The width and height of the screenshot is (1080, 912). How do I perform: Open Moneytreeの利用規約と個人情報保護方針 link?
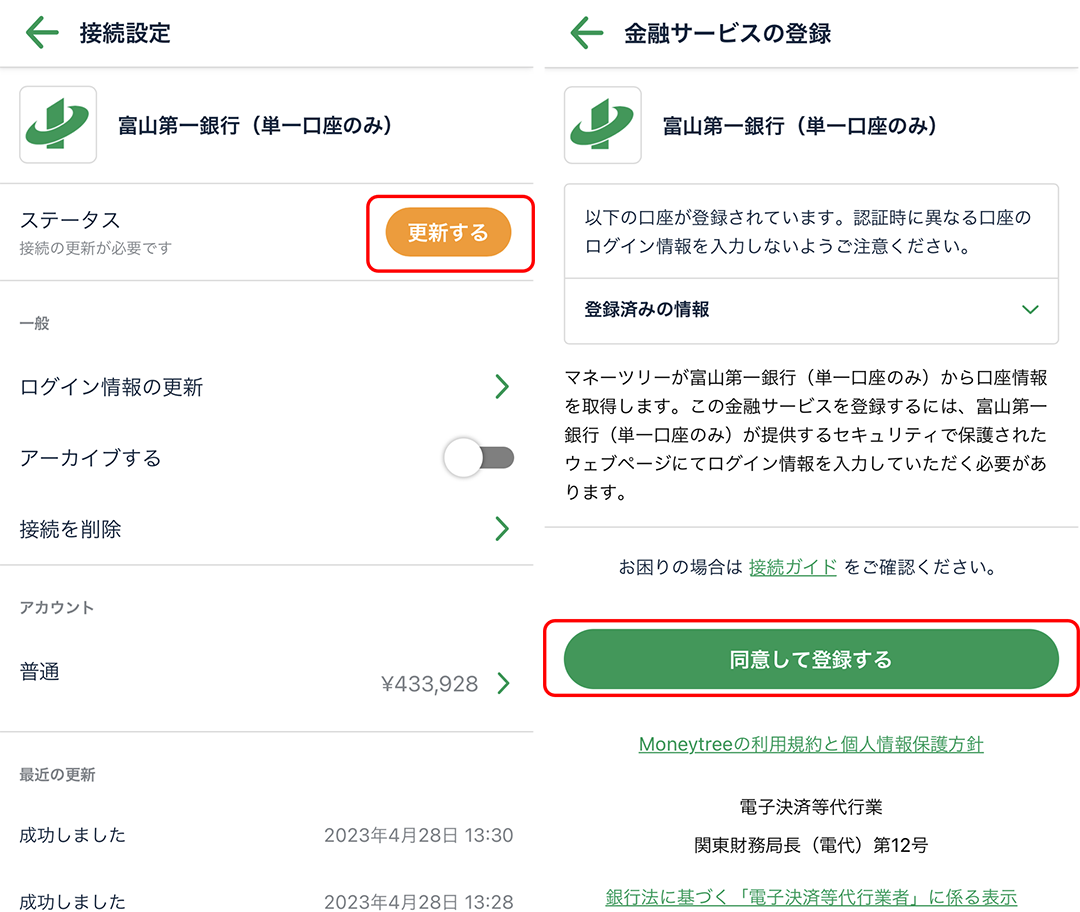point(811,745)
